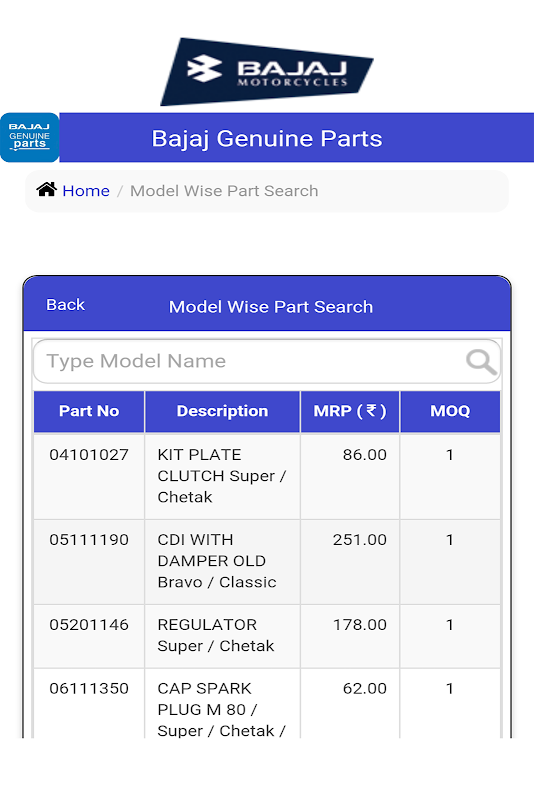Click the magnifying glass search icon
Screen dimensions: 534x800
(481, 362)
